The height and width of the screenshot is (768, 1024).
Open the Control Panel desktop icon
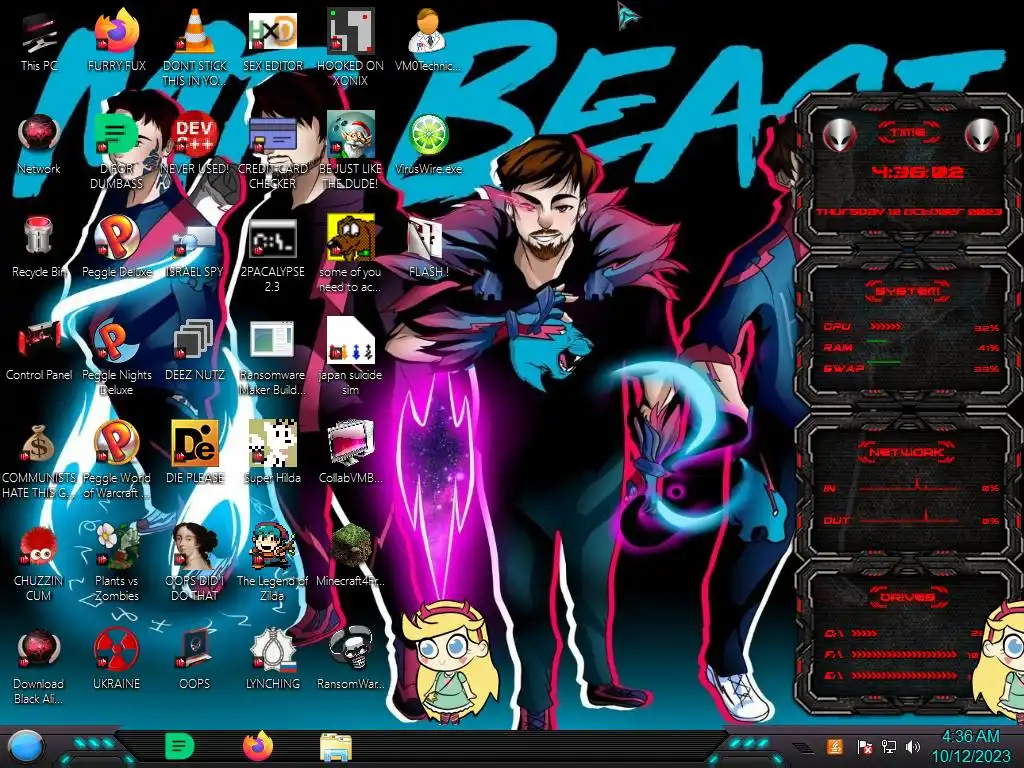pyautogui.click(x=39, y=350)
